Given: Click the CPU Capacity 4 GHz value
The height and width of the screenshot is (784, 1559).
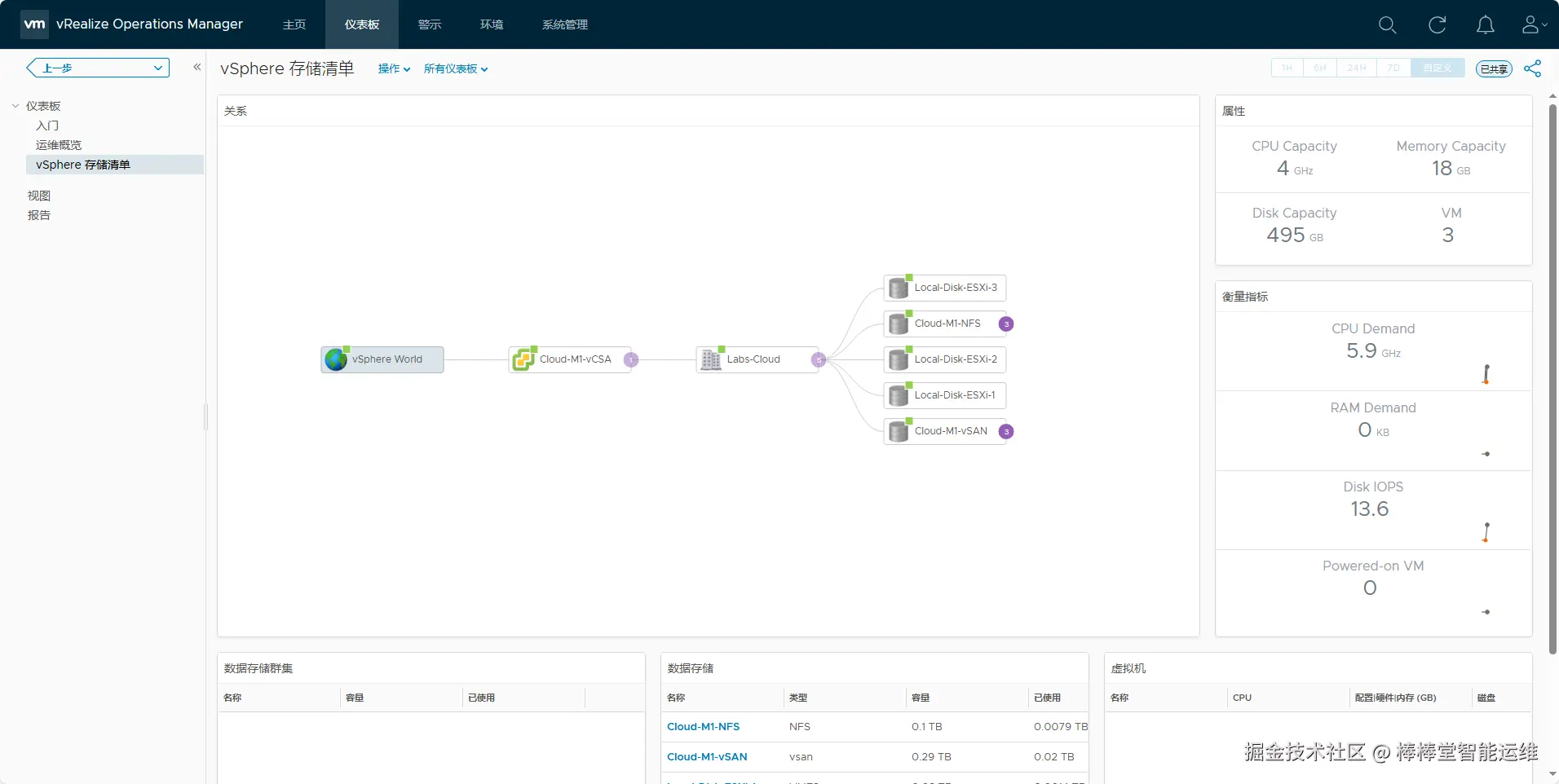Looking at the screenshot, I should tap(1295, 169).
